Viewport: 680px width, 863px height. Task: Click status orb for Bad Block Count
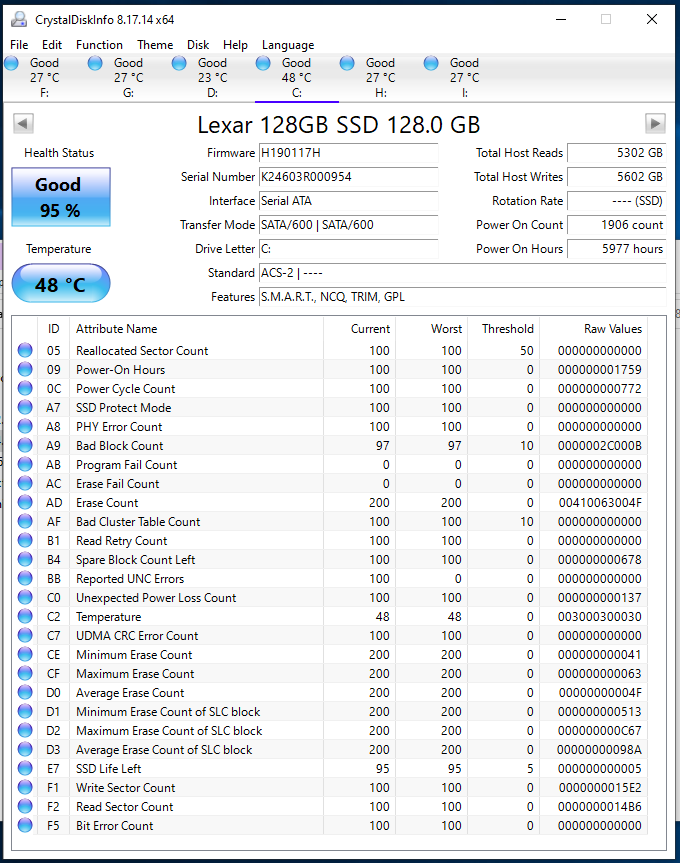(25, 445)
